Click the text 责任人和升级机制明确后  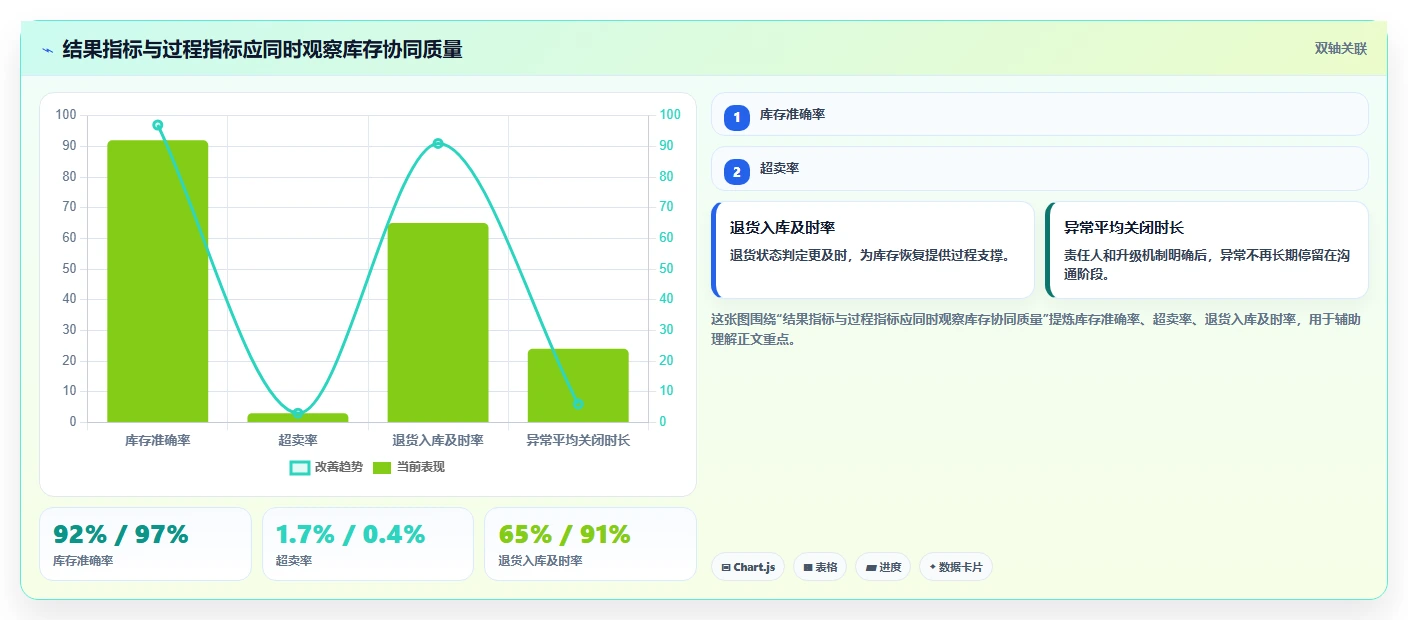pos(1137,255)
